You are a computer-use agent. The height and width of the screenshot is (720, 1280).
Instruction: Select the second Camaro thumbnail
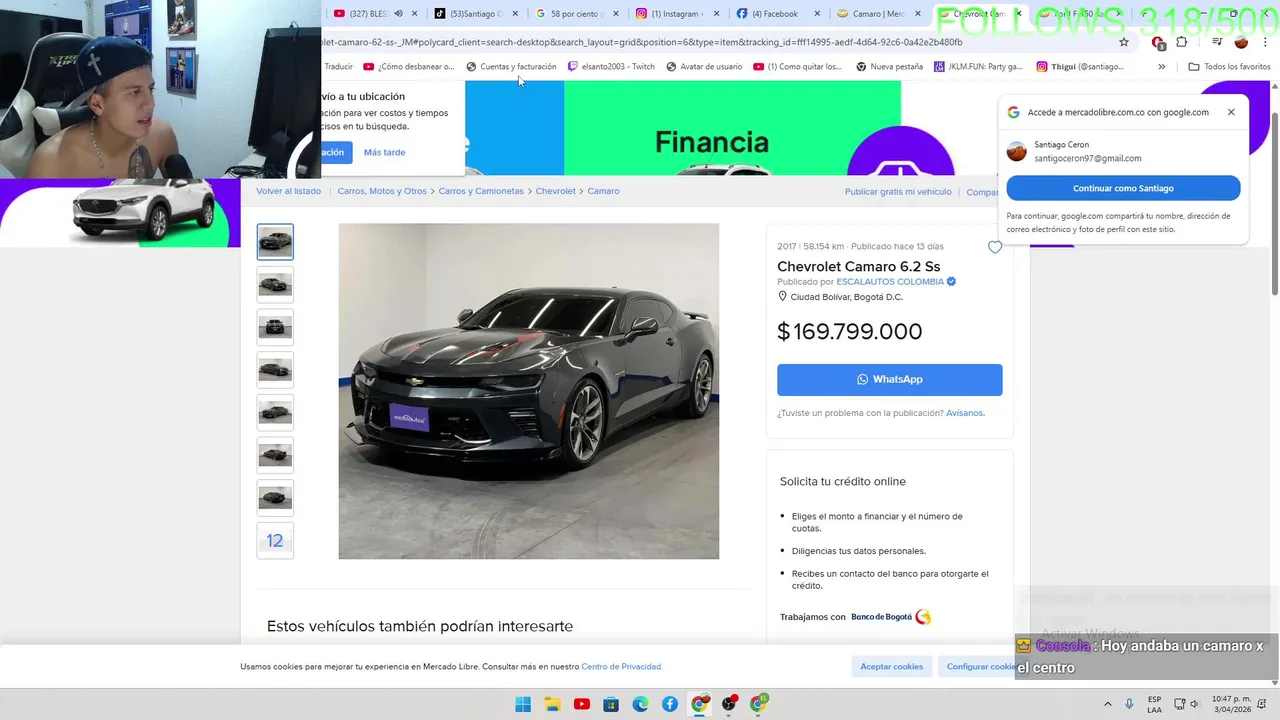(275, 285)
